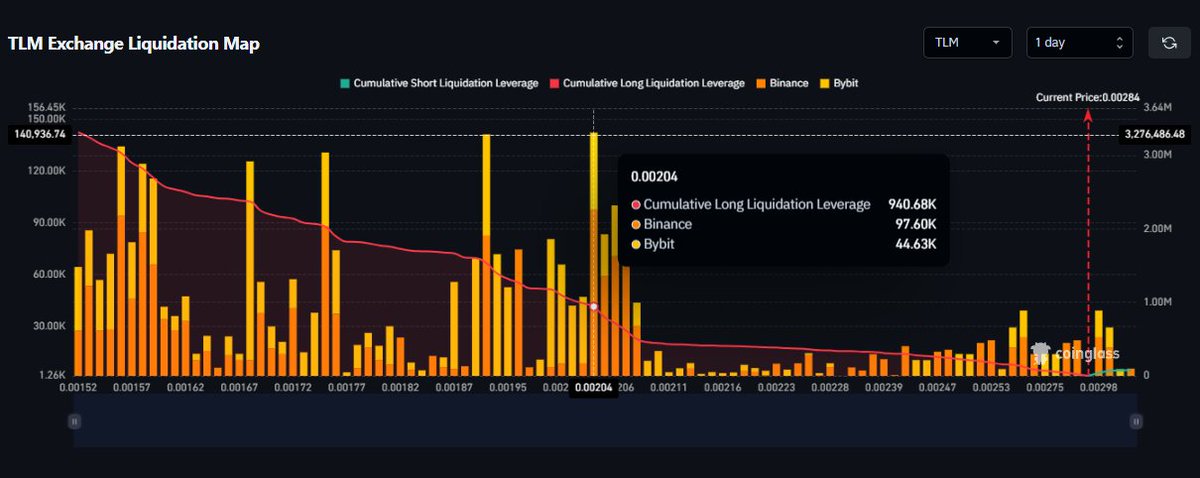Click left handle of zoom range slider

click(x=74, y=422)
